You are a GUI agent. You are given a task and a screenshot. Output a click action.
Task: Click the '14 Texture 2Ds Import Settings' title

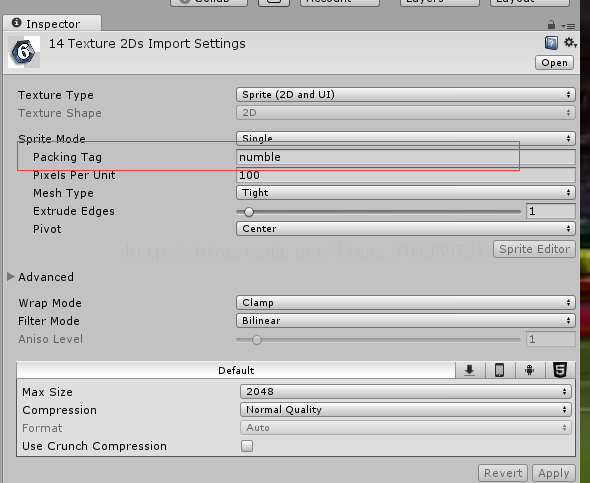(x=147, y=44)
